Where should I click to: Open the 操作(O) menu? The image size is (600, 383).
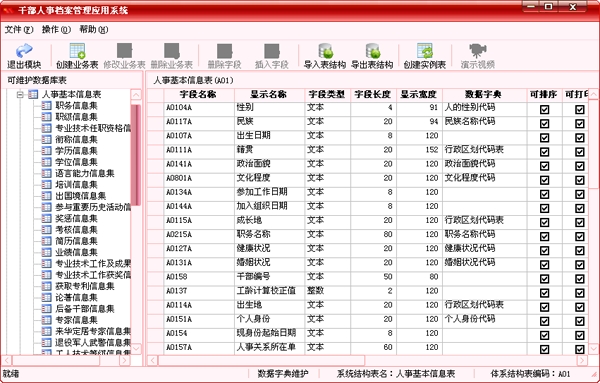(56, 29)
